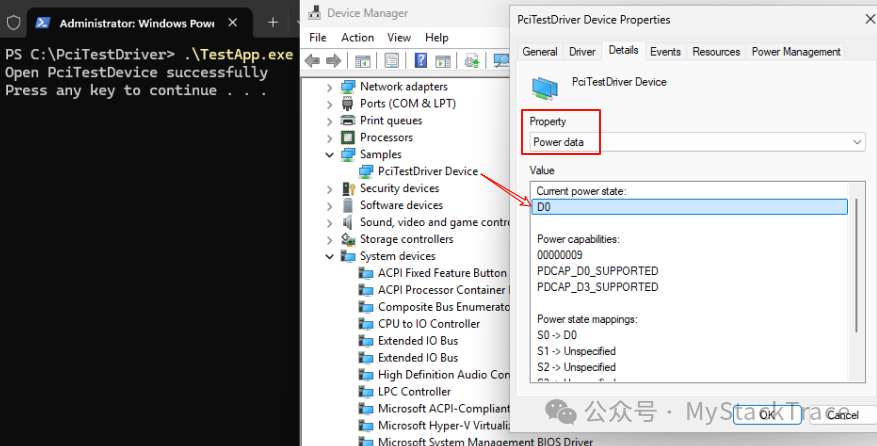The width and height of the screenshot is (877, 446).
Task: Select the CPU to IO Controller device row
Action: [x=419, y=324]
